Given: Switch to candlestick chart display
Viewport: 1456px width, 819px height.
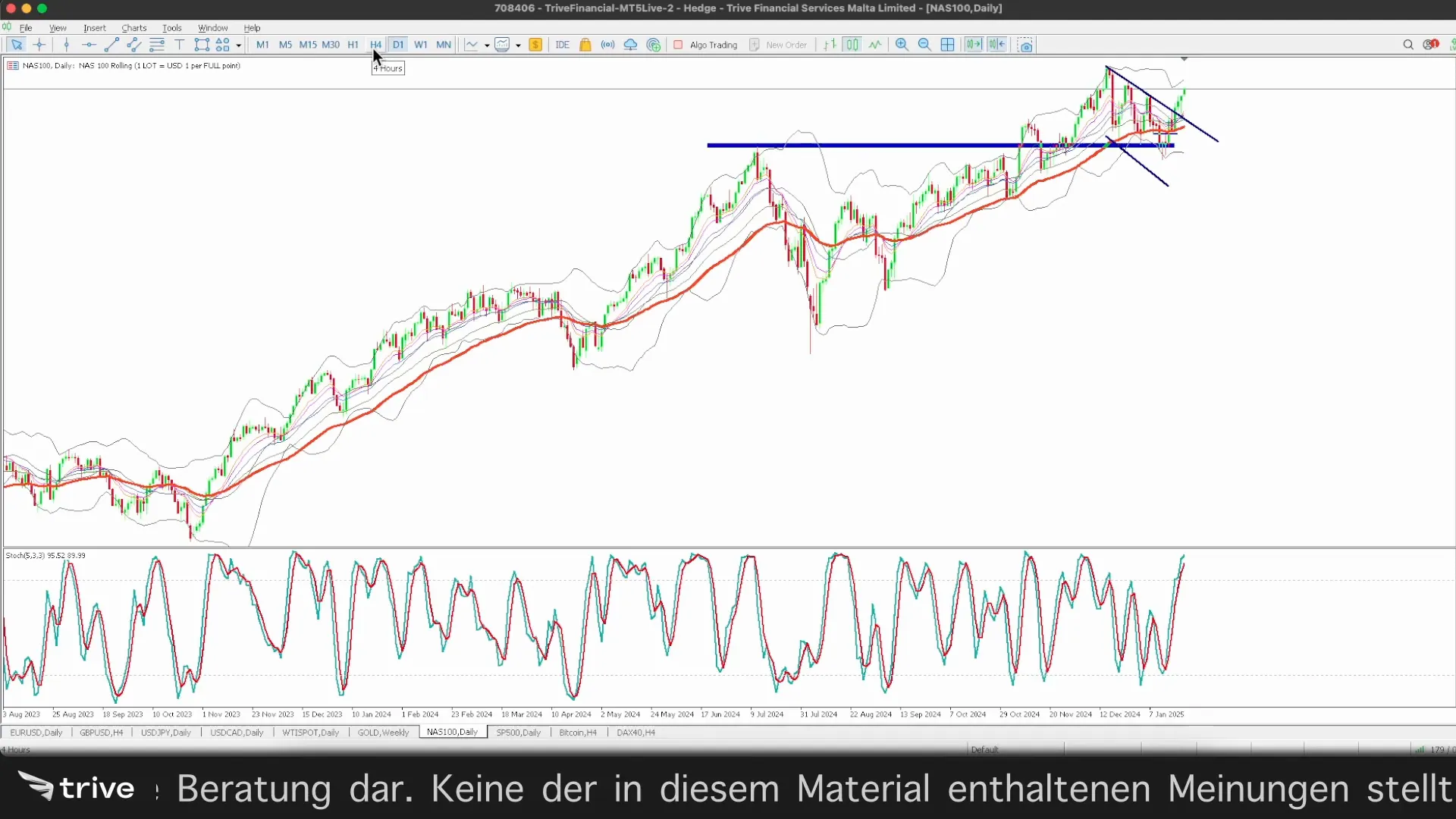Looking at the screenshot, I should [x=852, y=45].
